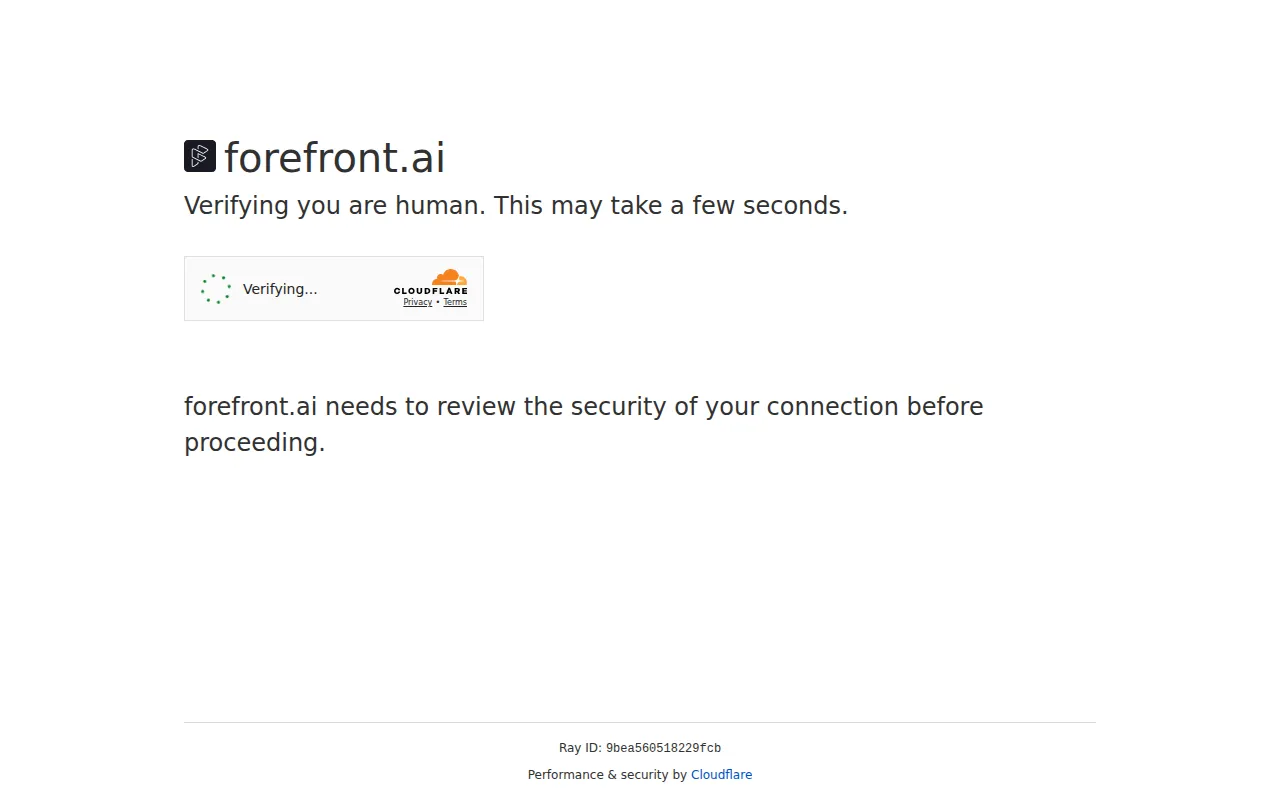Follow the Cloudflare link in the footer

pyautogui.click(x=721, y=774)
